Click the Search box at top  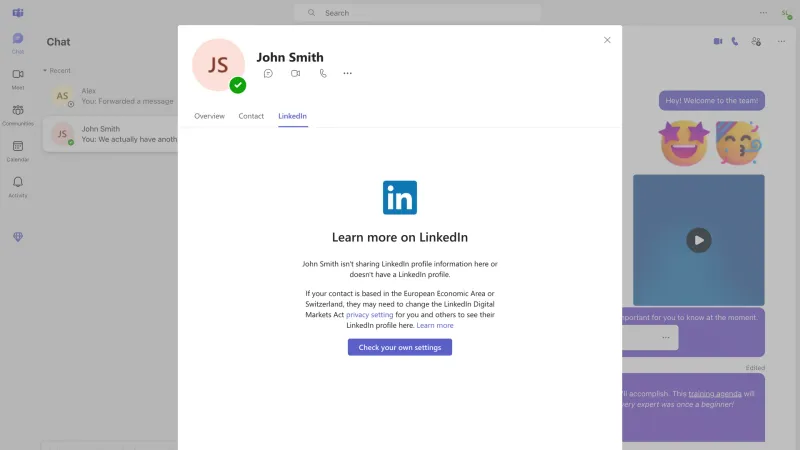[417, 13]
